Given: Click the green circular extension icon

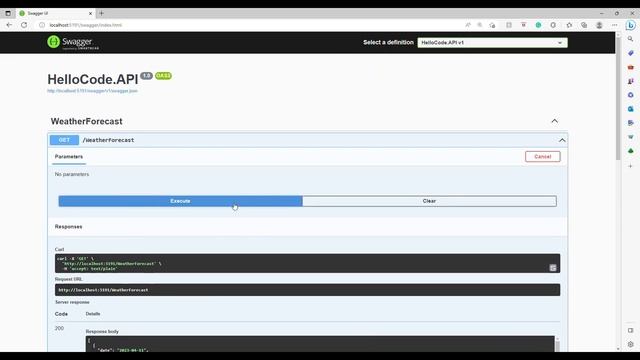Looking at the screenshot, I should click(x=538, y=25).
